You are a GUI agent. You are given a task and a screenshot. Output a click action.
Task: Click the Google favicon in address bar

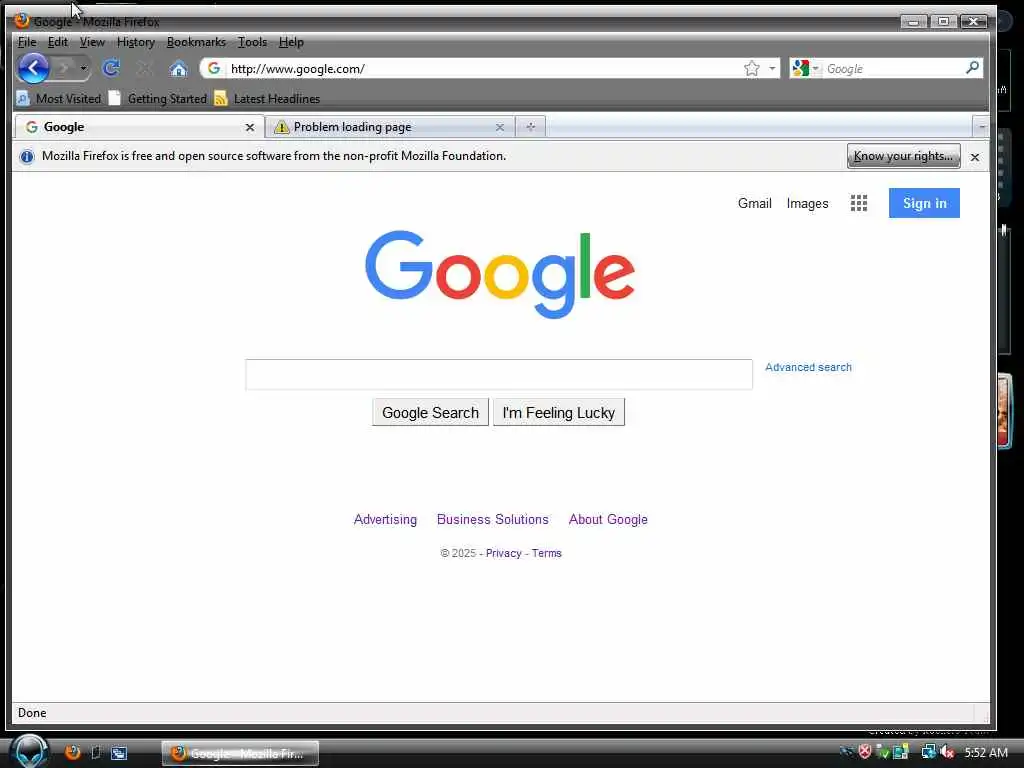click(x=214, y=68)
